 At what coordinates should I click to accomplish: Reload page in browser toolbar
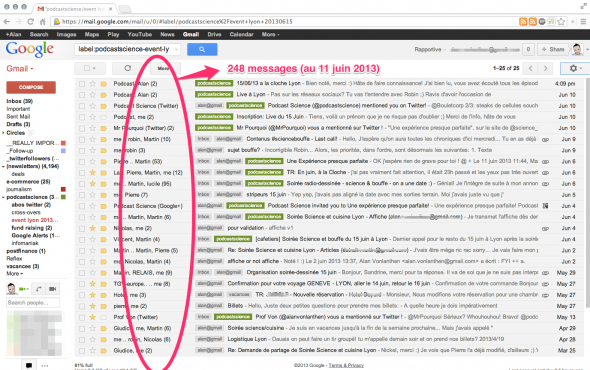(30, 21)
